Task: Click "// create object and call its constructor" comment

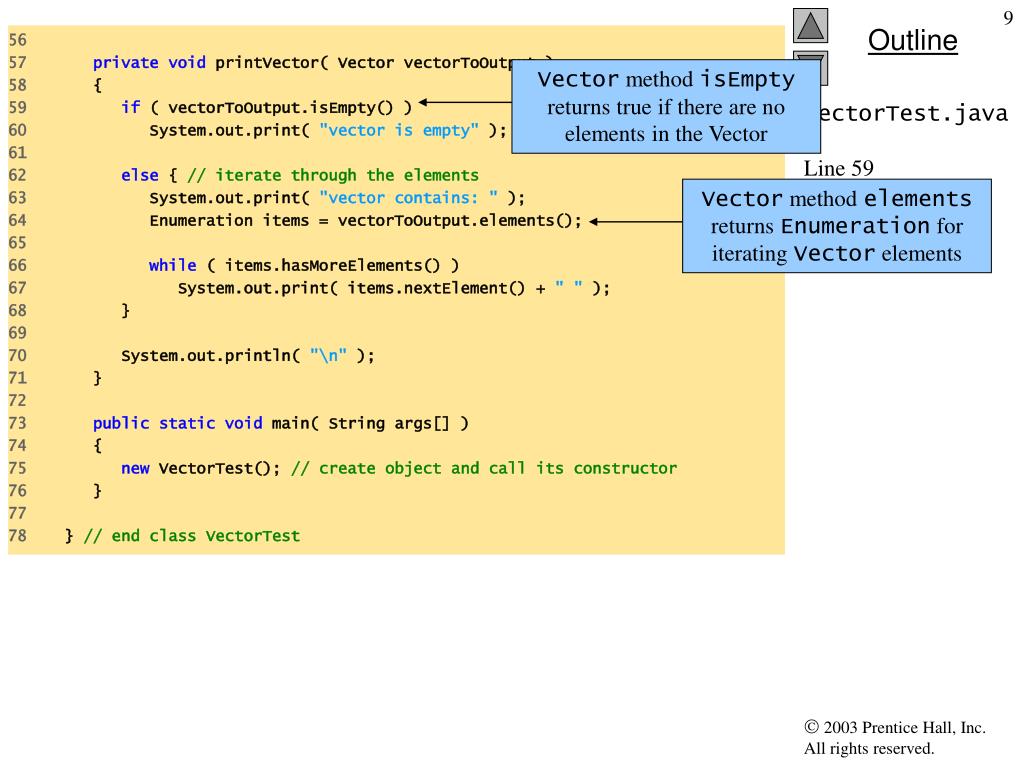Action: click(x=484, y=468)
